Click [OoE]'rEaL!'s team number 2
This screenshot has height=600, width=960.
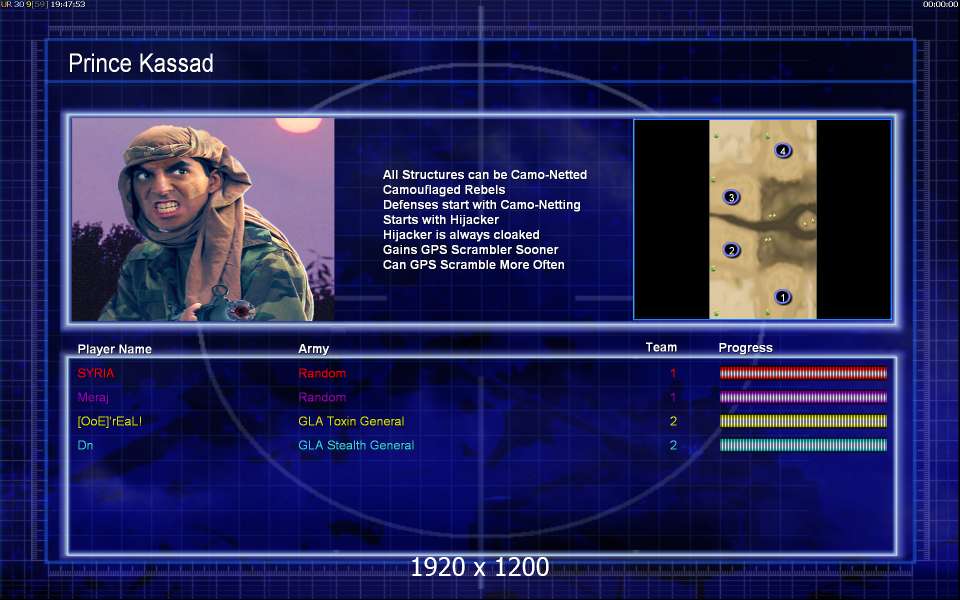coord(673,421)
